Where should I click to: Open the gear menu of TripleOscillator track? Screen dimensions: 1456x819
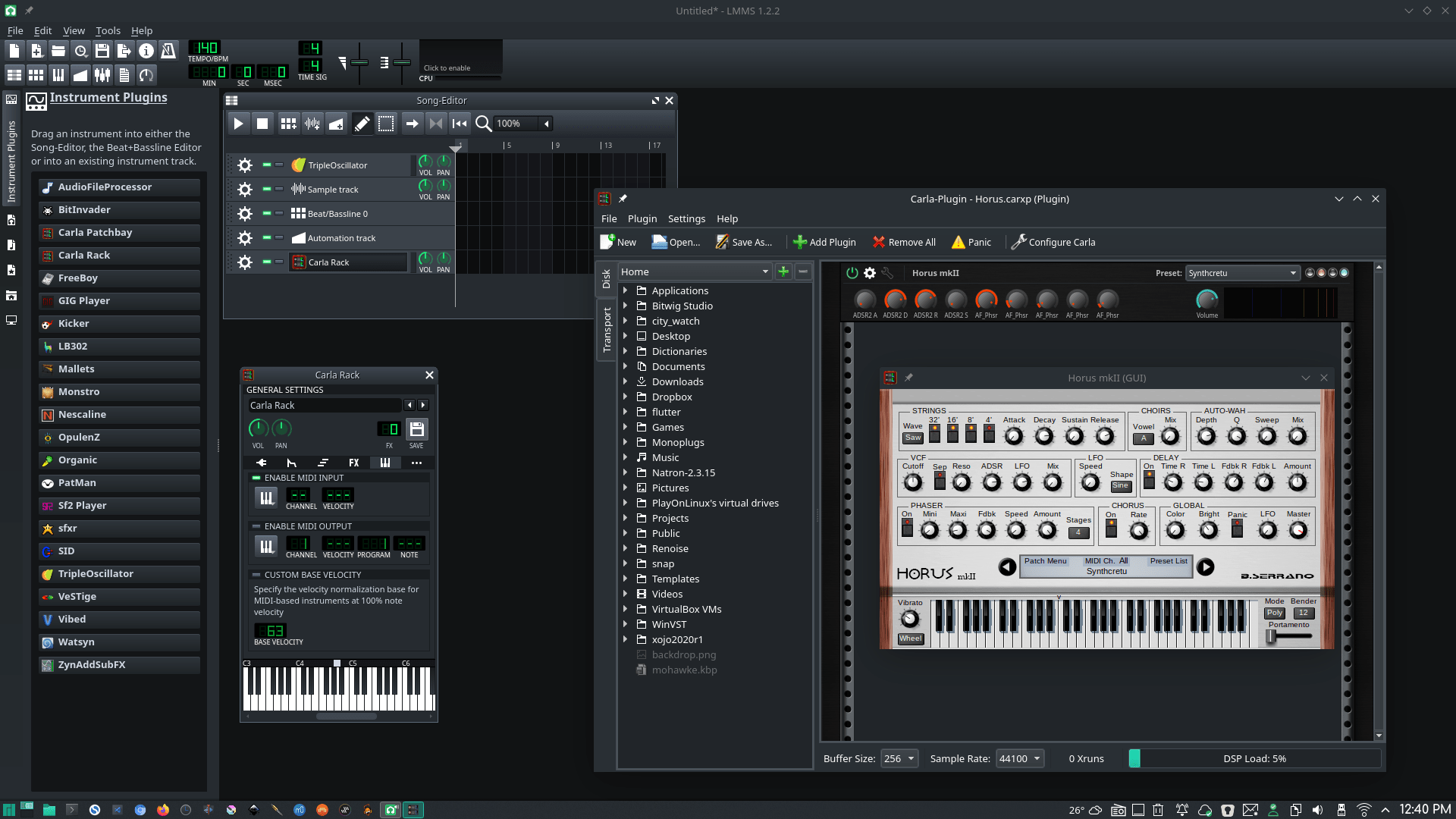click(x=245, y=165)
